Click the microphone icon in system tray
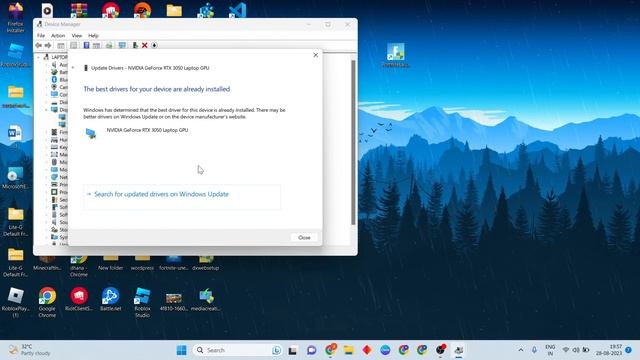Viewport: 640px width, 360px height. point(534,350)
